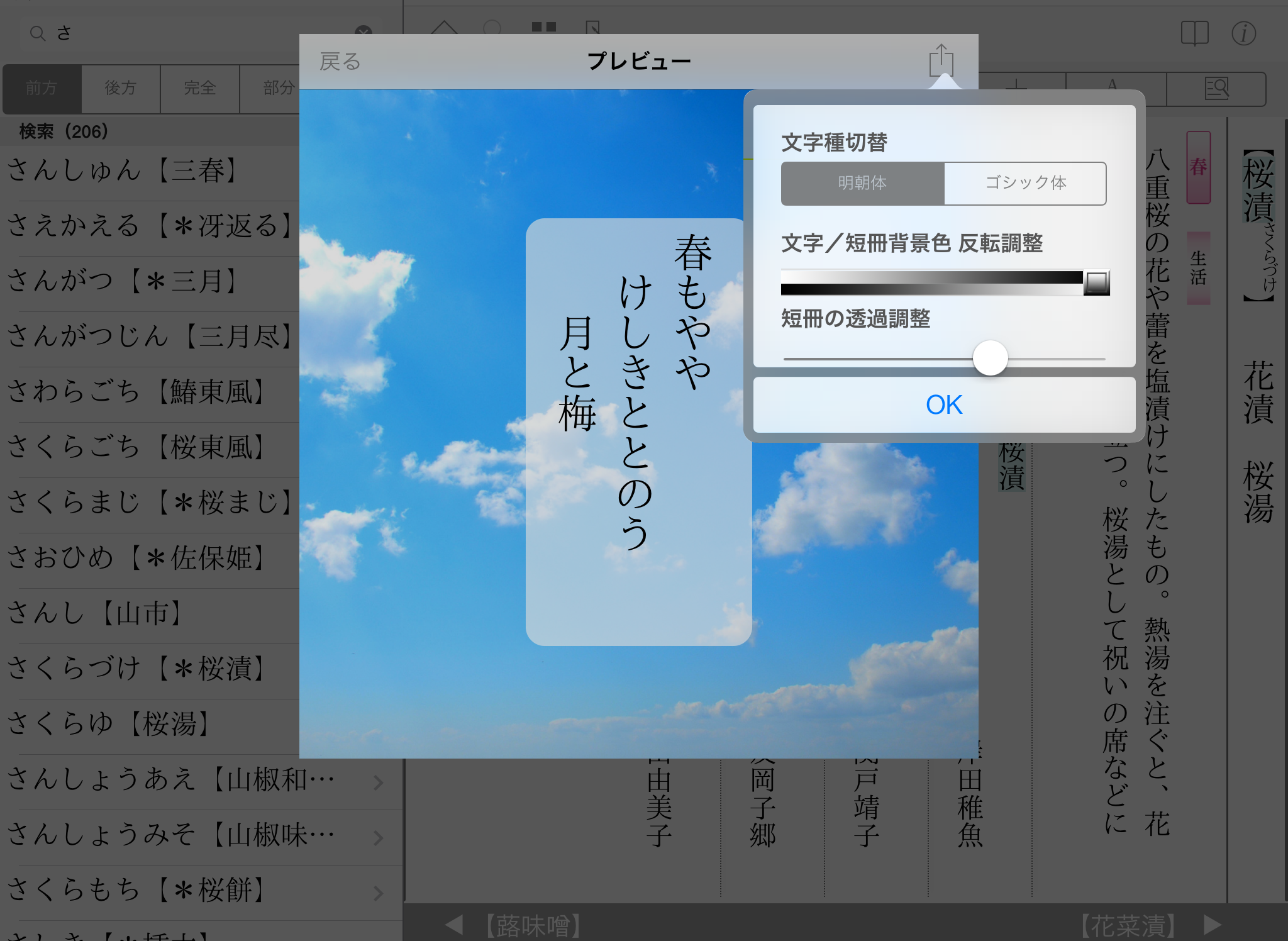Click the 短冊の透過調整 slider knob

pos(990,358)
